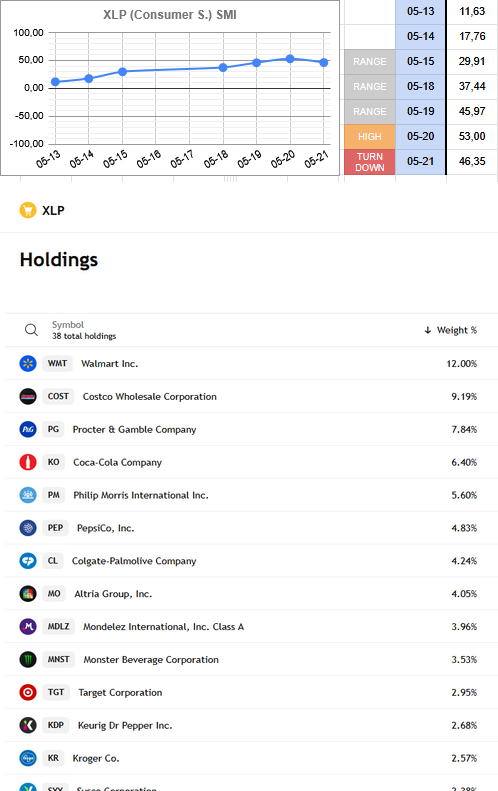Sort holdings by Weight % arrow
Screen dimensions: 498x791
[427, 330]
